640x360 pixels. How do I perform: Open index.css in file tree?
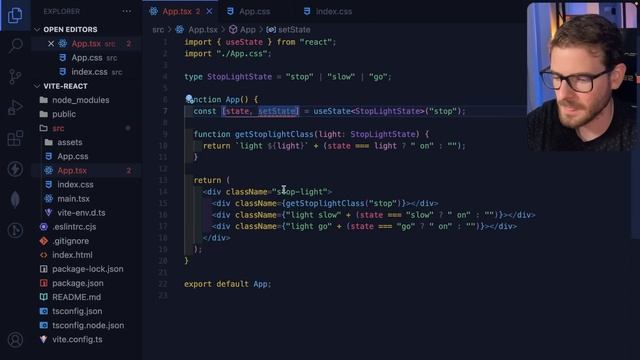click(75, 184)
